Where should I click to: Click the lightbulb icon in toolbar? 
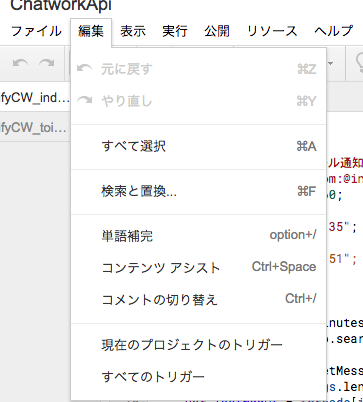[359, 63]
